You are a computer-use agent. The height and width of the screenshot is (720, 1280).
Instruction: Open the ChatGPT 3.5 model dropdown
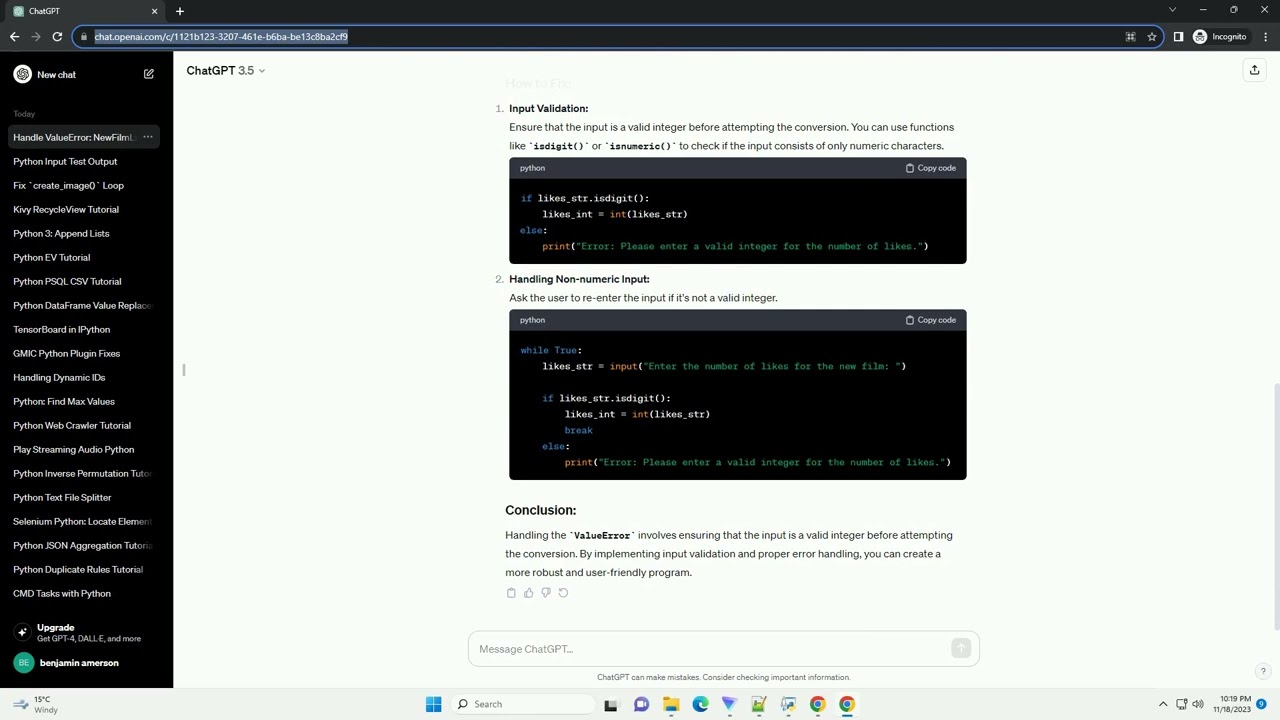(226, 70)
